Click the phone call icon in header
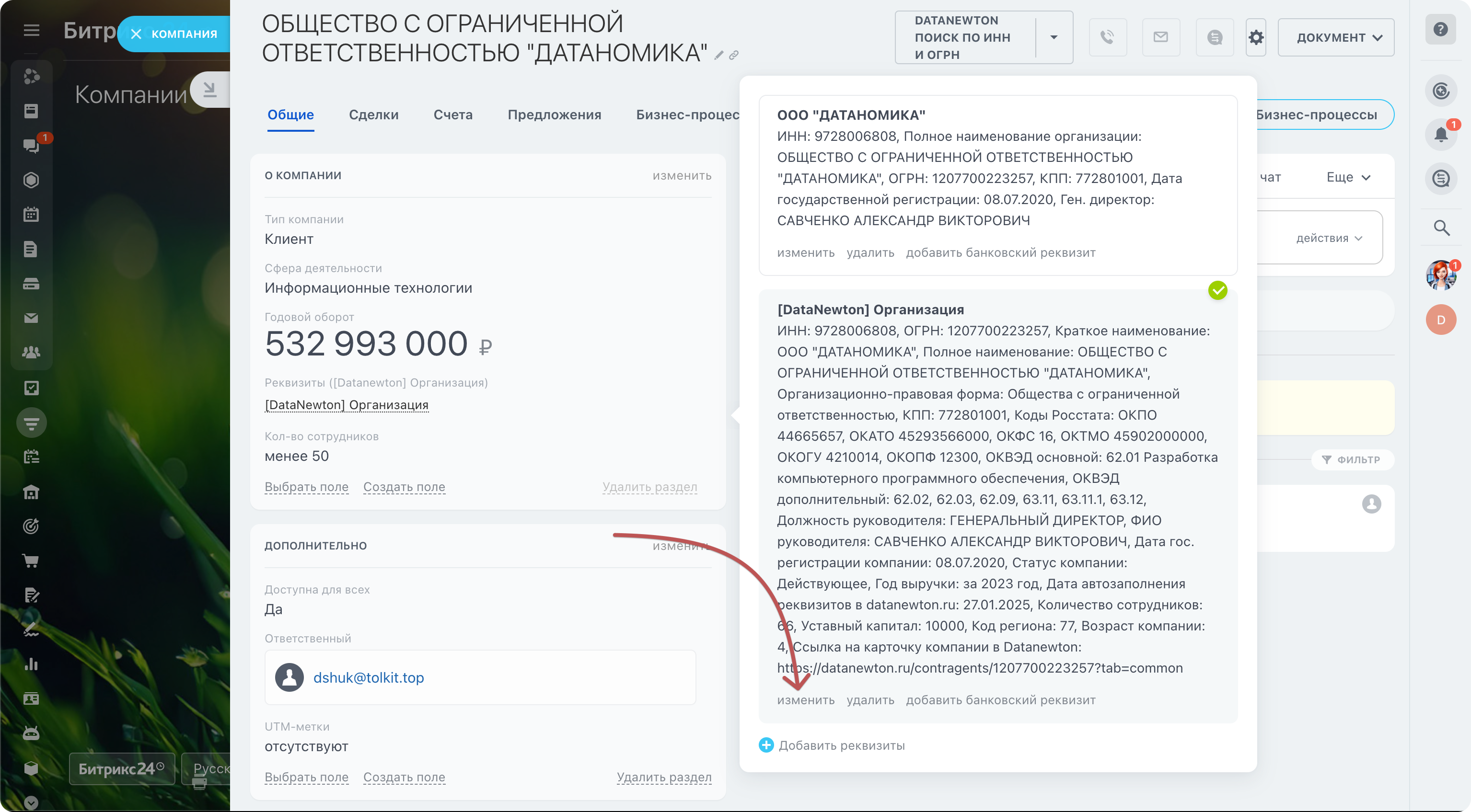Viewport: 1471px width, 812px height. 1107,37
